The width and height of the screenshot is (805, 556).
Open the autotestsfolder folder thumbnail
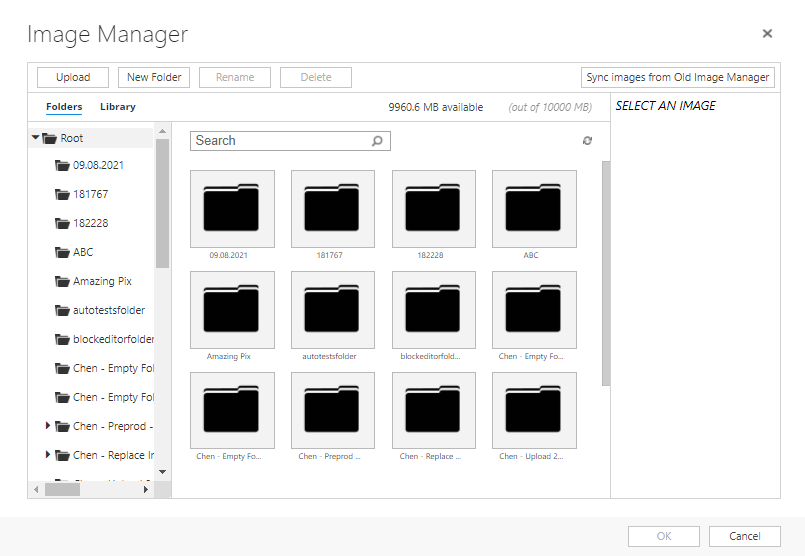point(333,310)
